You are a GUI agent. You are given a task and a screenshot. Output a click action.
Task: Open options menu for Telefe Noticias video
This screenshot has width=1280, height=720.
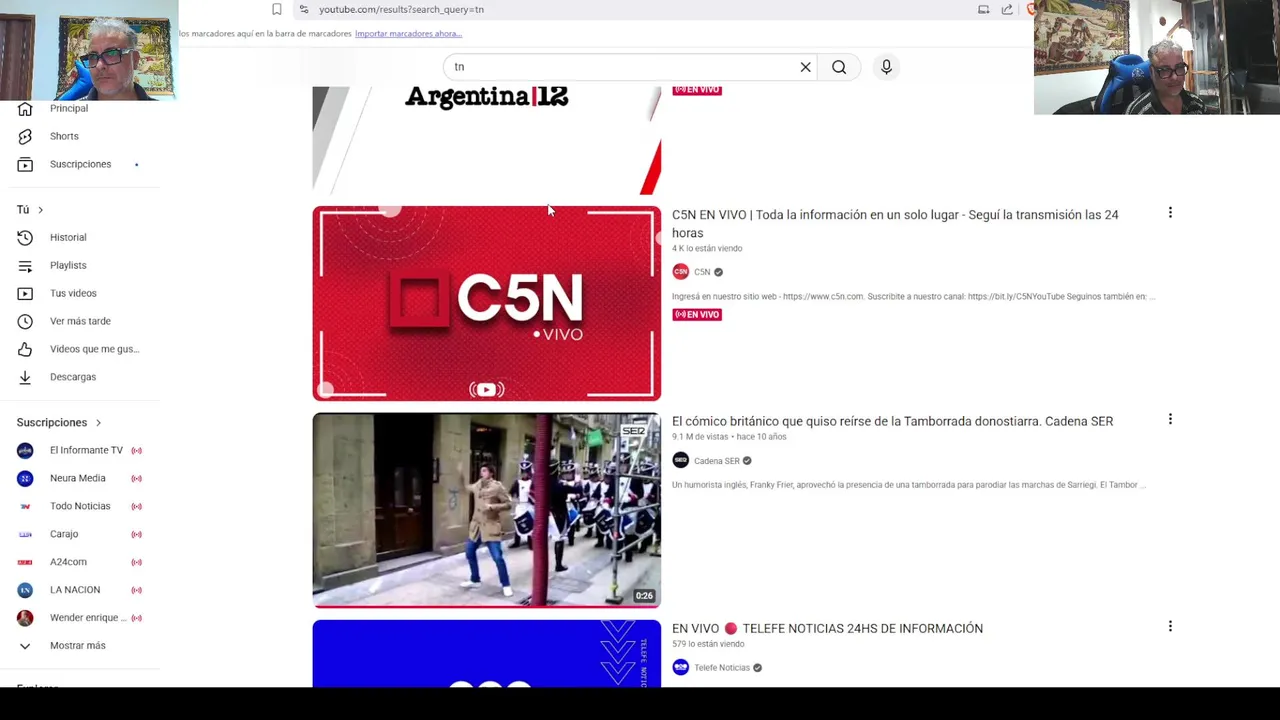[1170, 626]
